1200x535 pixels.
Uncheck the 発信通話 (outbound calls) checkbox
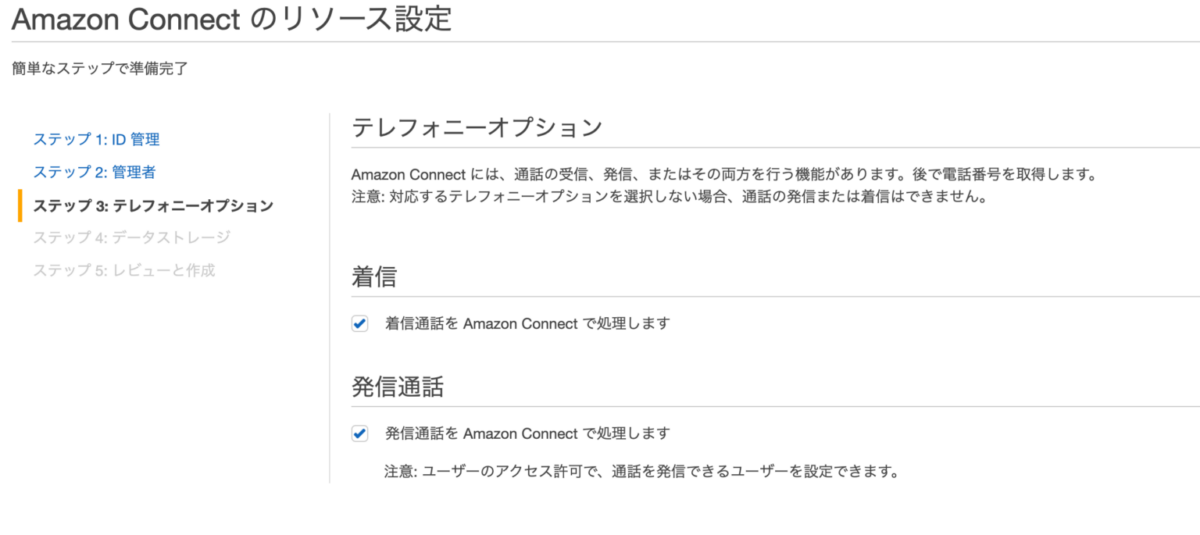pyautogui.click(x=360, y=434)
